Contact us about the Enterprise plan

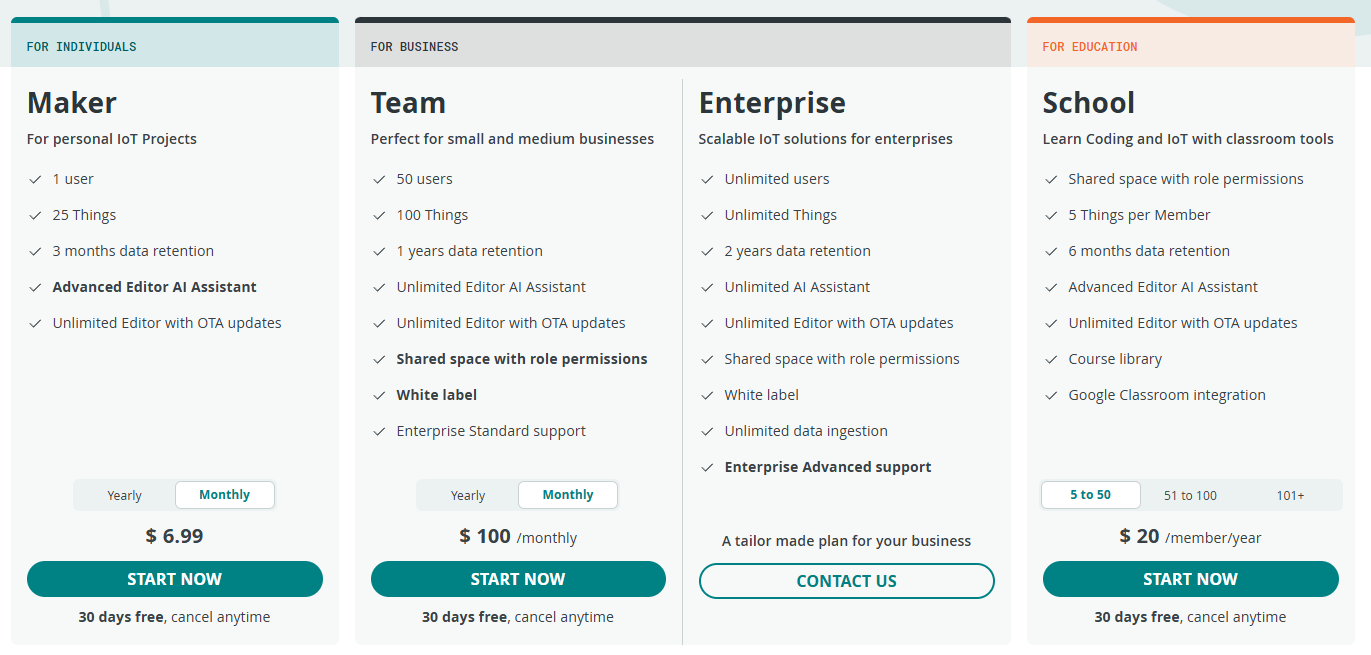[x=847, y=581]
